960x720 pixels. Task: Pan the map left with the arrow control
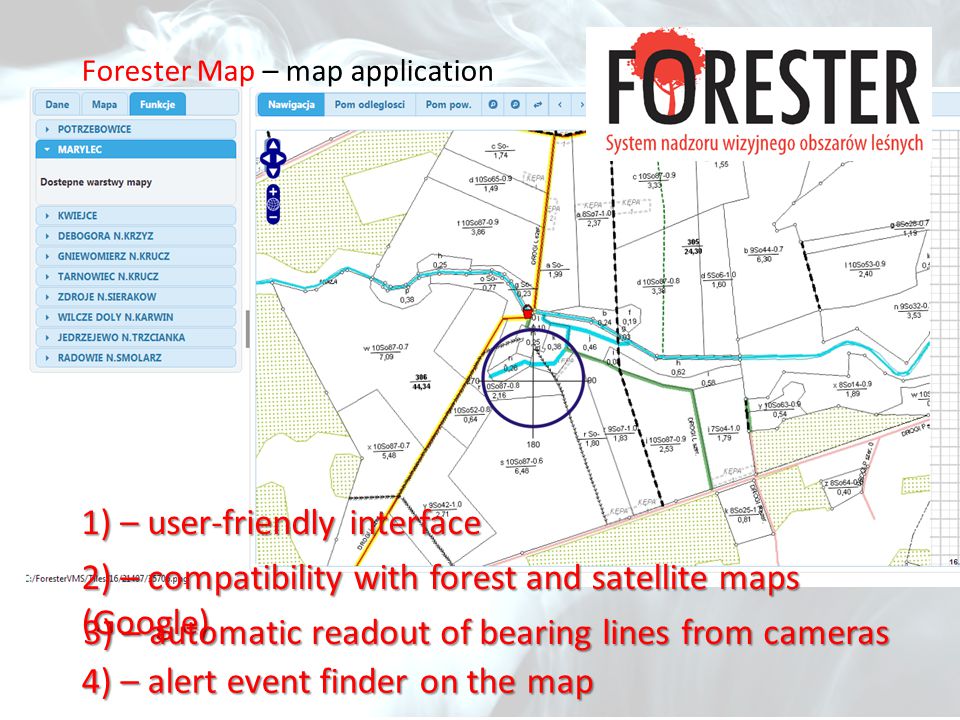pyautogui.click(x=265, y=158)
